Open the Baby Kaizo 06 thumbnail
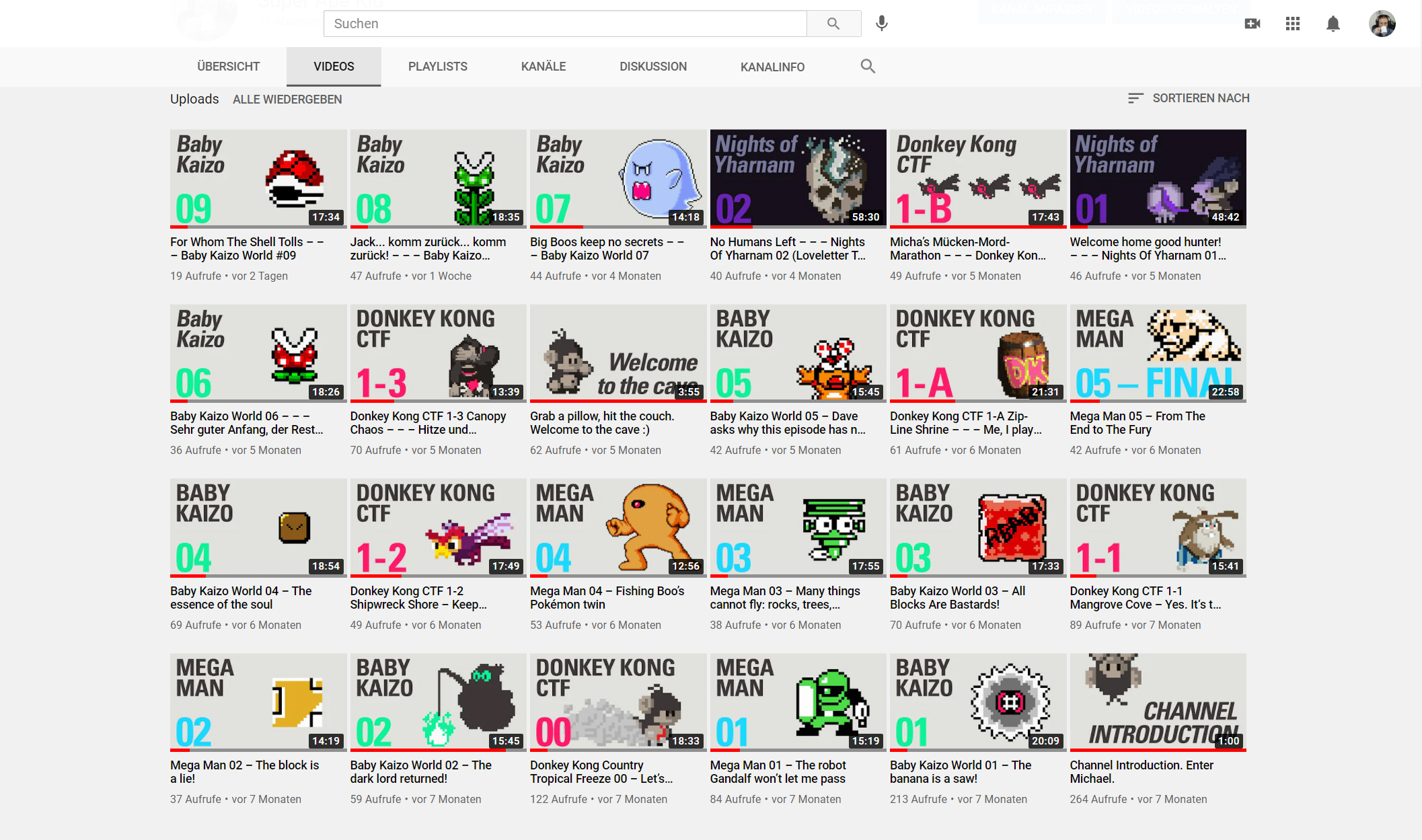The height and width of the screenshot is (840, 1422). click(x=258, y=353)
